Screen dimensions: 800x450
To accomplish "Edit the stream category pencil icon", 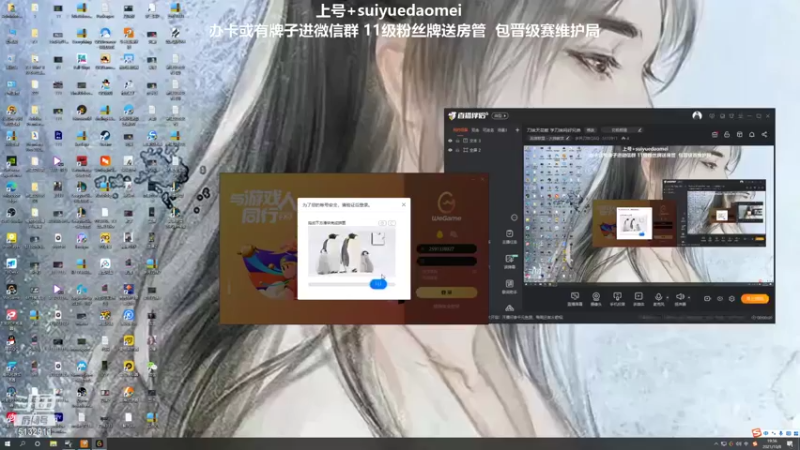I will click(x=567, y=138).
